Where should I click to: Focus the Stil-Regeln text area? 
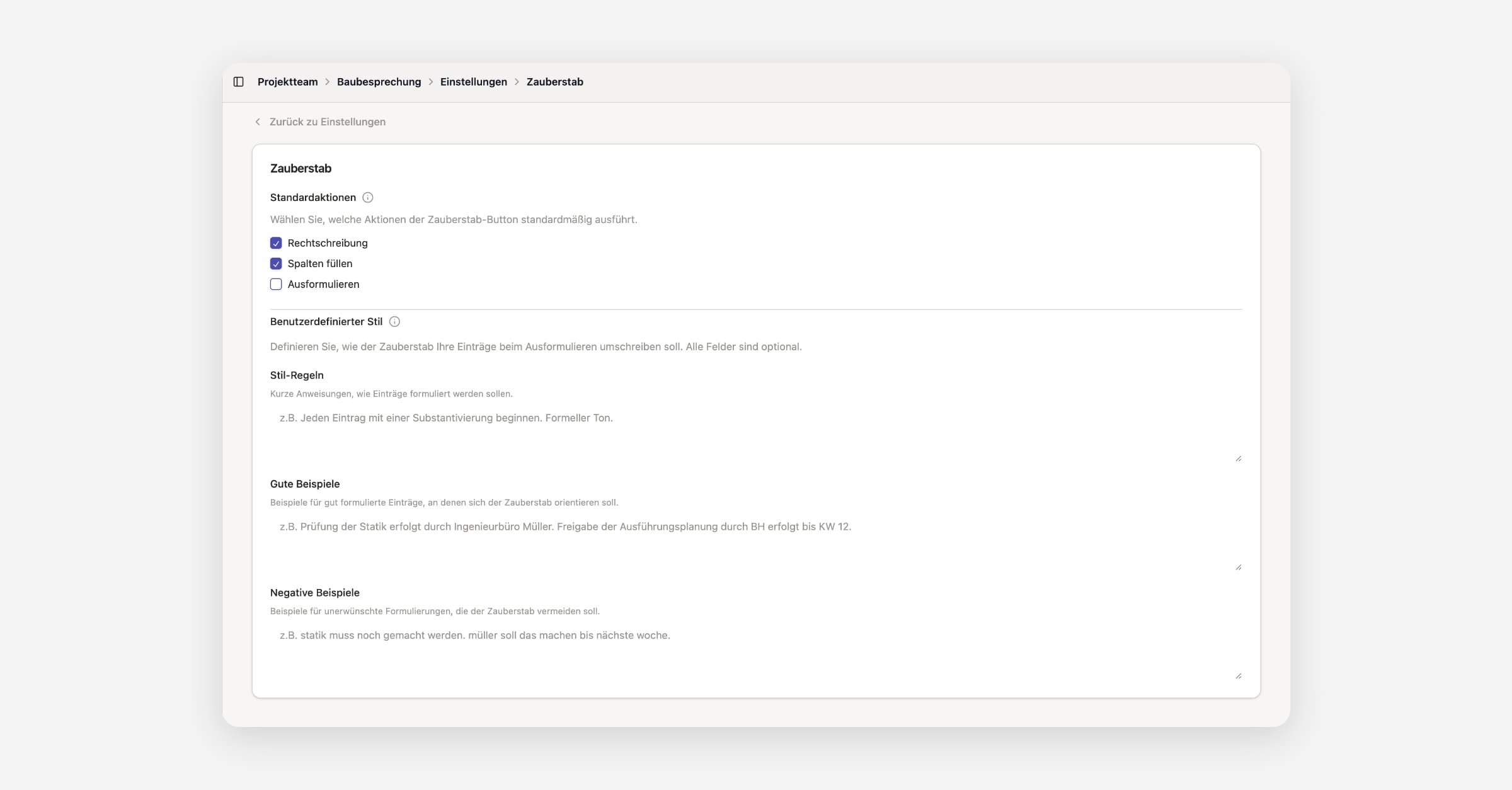756,435
